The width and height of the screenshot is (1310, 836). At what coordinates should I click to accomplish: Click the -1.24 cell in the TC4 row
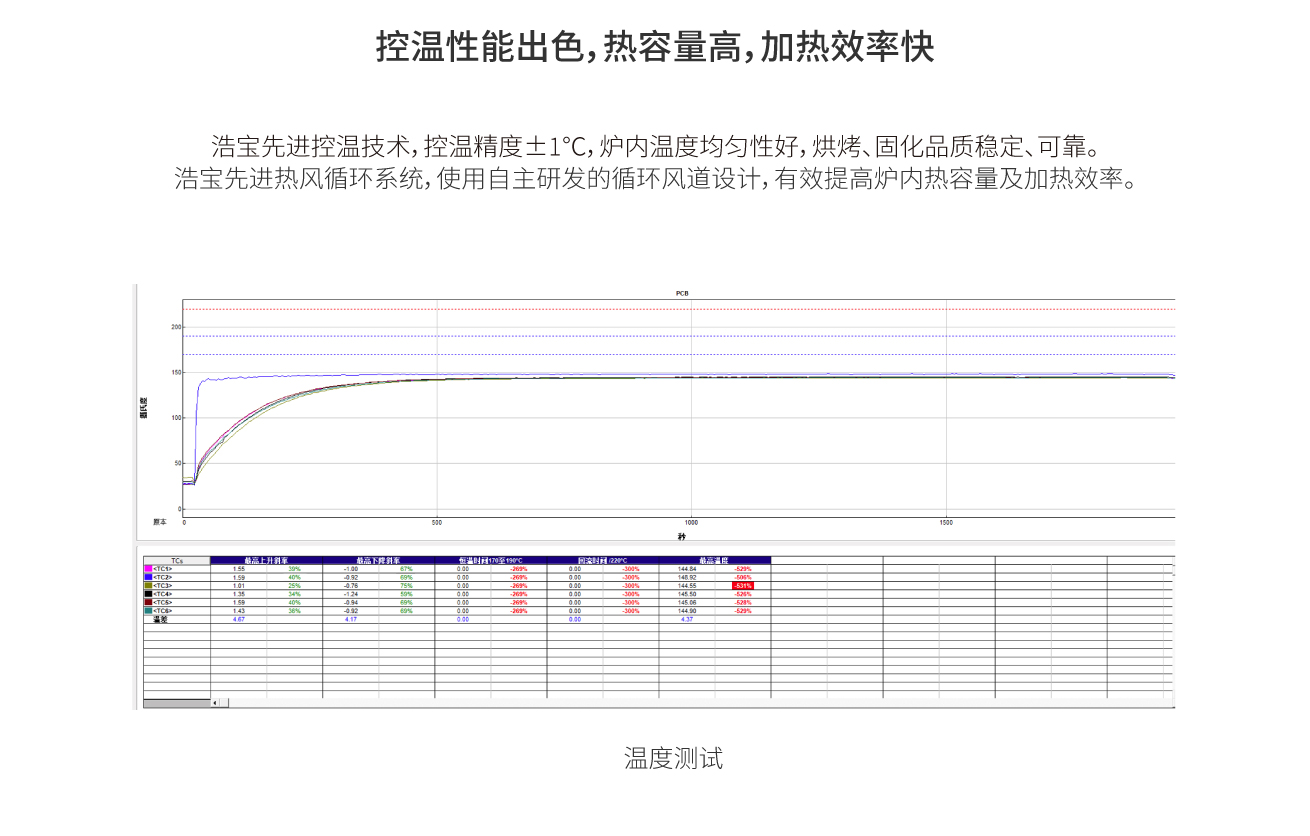351,594
